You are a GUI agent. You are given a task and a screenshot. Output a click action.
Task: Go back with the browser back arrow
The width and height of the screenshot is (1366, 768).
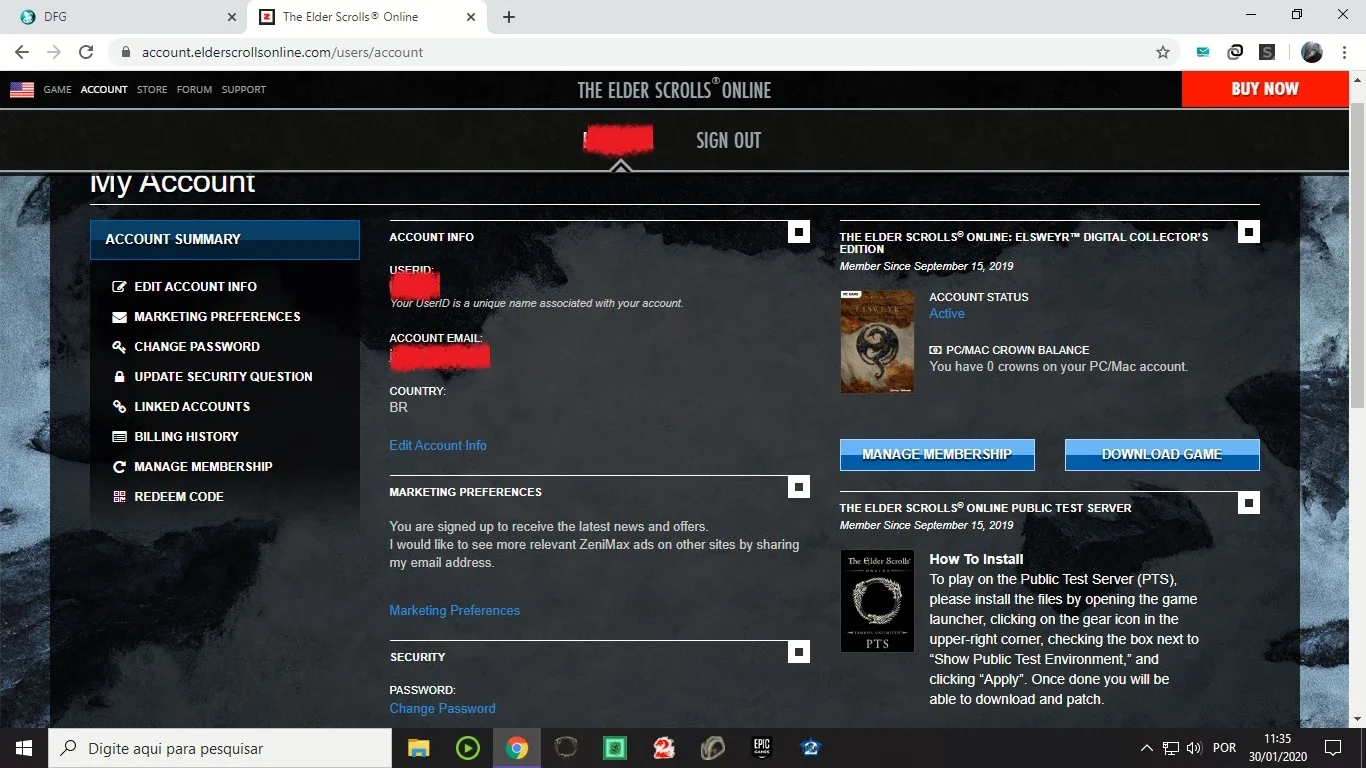point(22,52)
